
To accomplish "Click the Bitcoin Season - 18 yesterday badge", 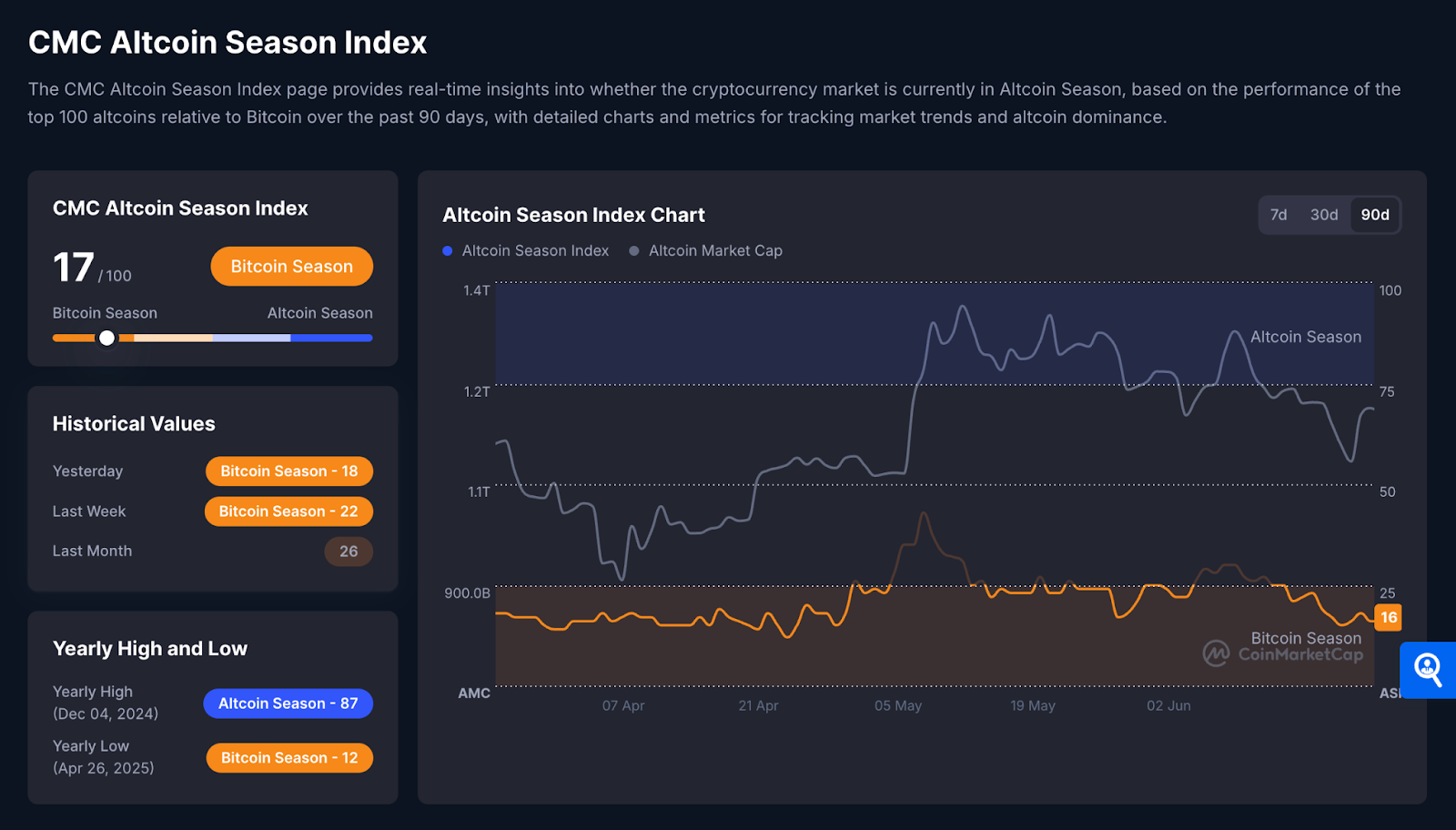I will coord(289,471).
